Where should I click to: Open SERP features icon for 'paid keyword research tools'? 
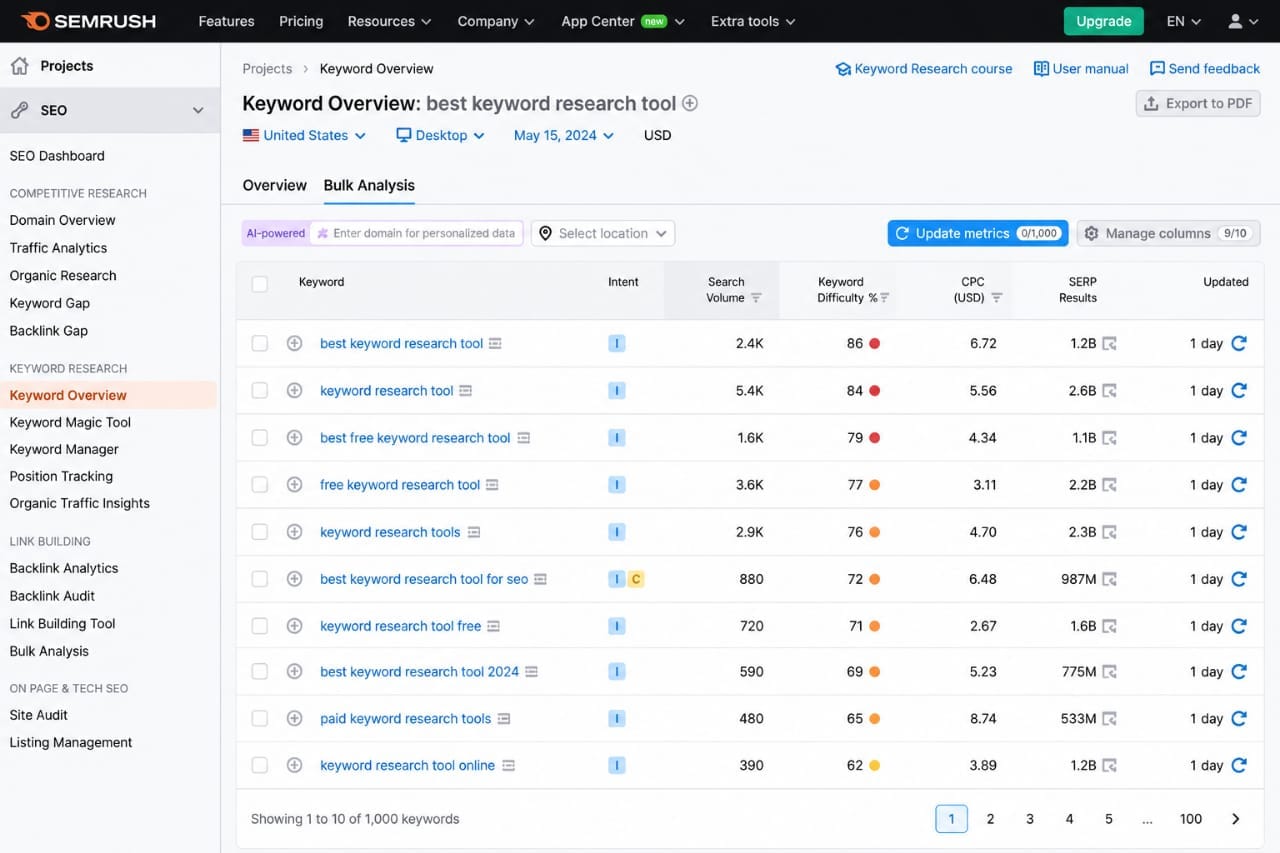click(x=504, y=719)
